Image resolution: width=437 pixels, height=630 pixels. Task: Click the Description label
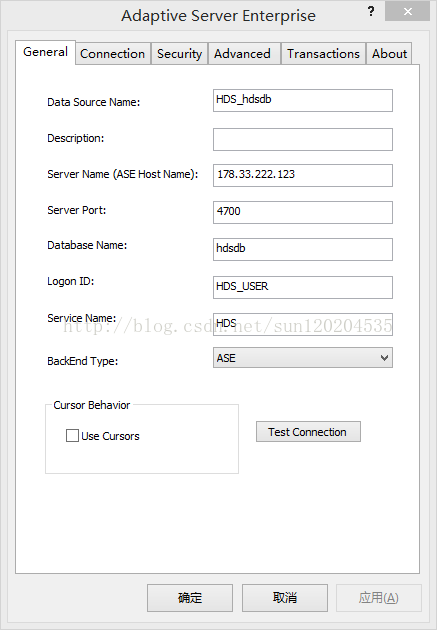[76, 138]
